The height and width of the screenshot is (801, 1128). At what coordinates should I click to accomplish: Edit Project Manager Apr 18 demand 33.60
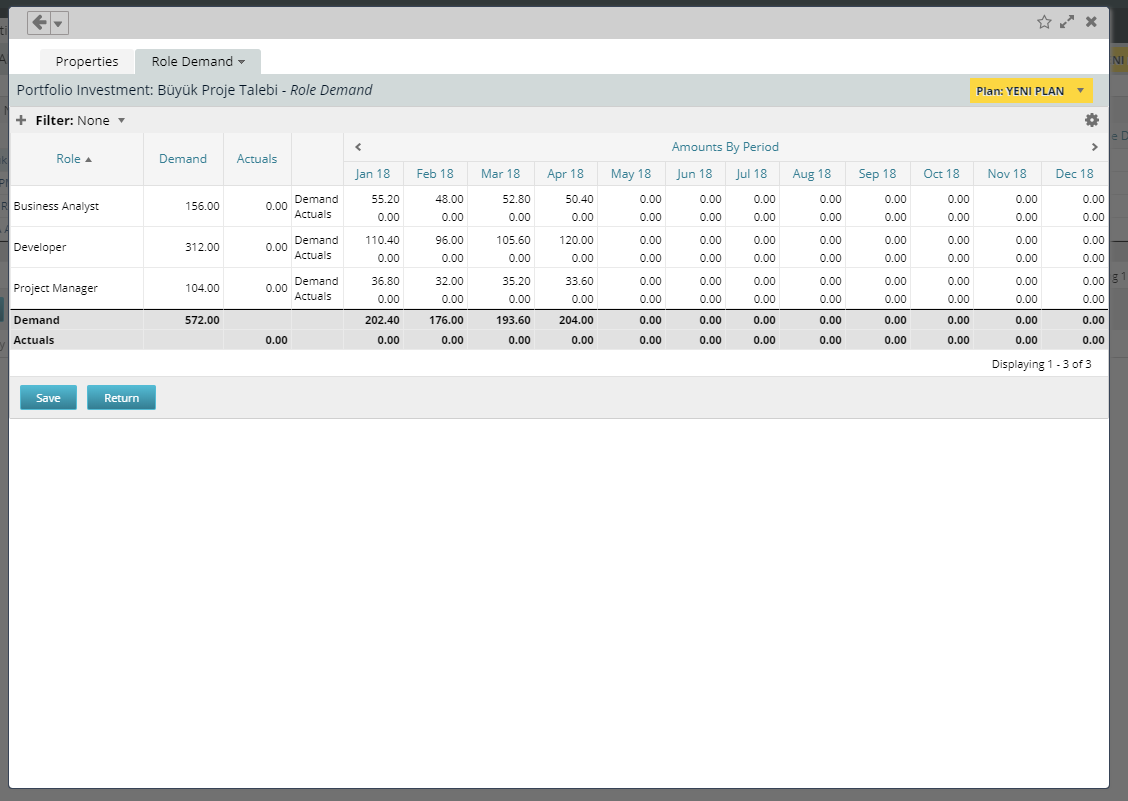coord(579,281)
